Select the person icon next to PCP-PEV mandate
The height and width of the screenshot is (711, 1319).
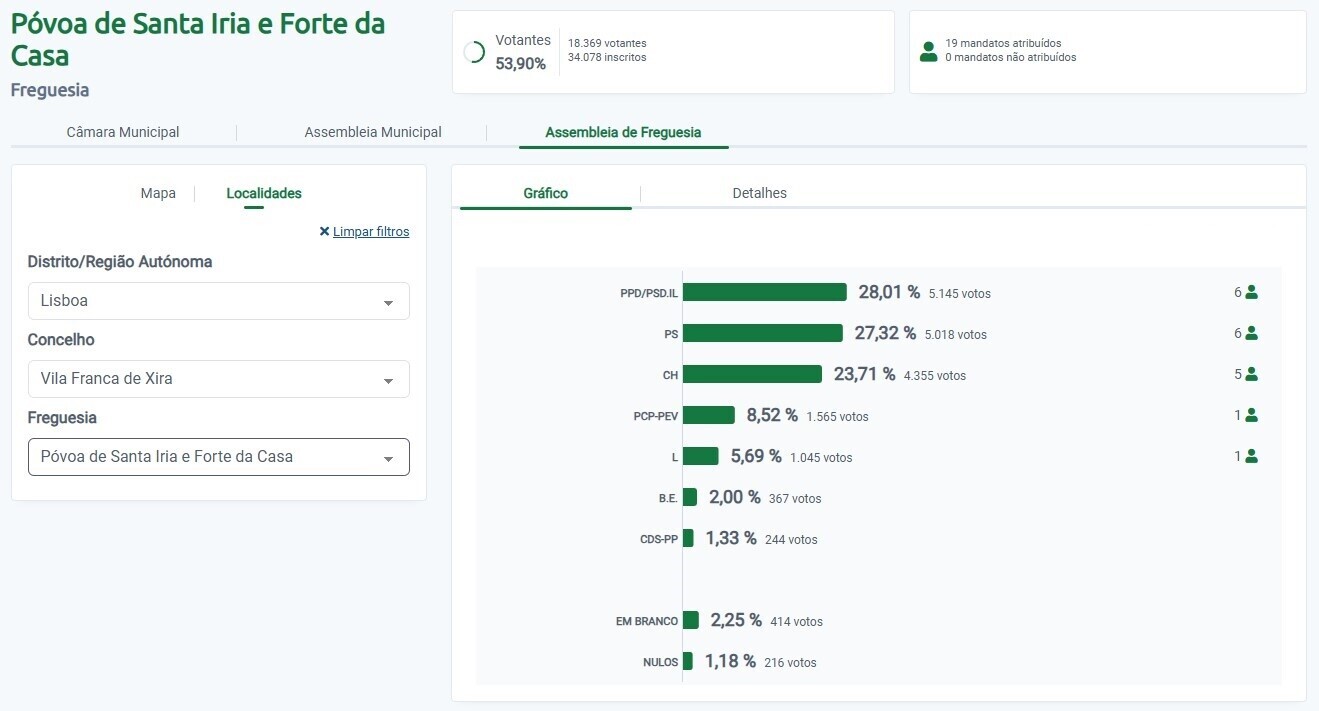(1251, 415)
